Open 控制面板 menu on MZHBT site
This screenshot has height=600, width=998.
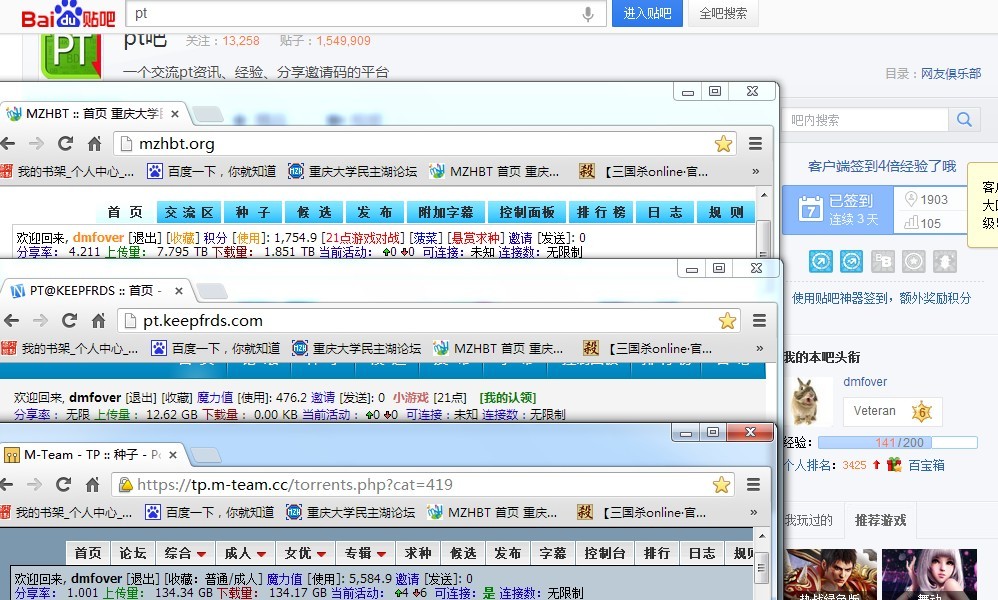tap(527, 212)
